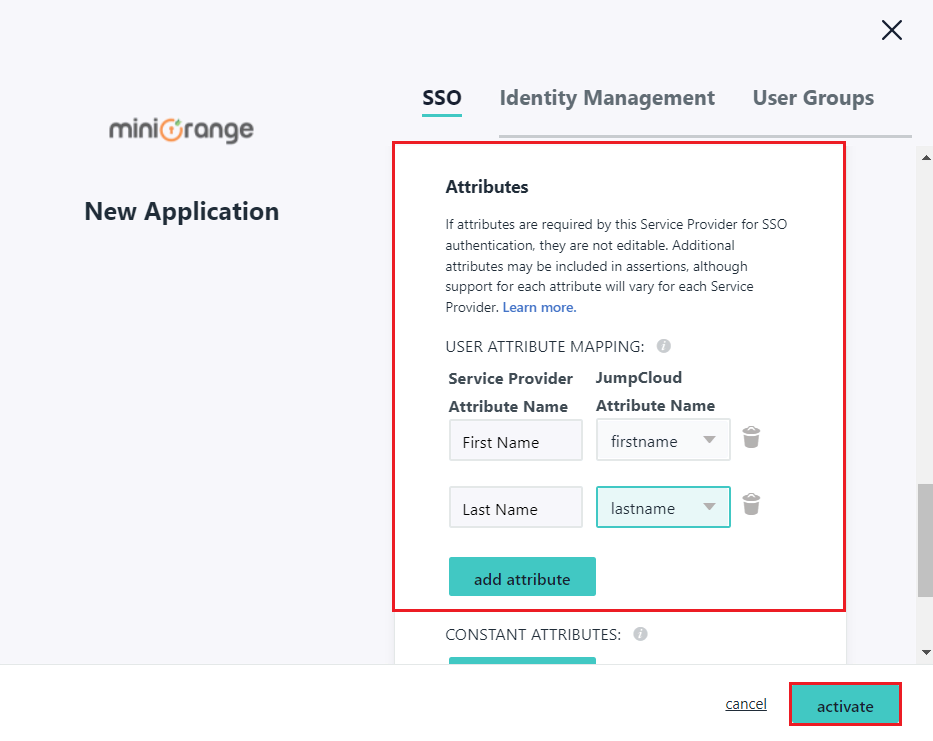Delete the First Name attribute row
Screen dimensions: 933x741
(x=751, y=437)
